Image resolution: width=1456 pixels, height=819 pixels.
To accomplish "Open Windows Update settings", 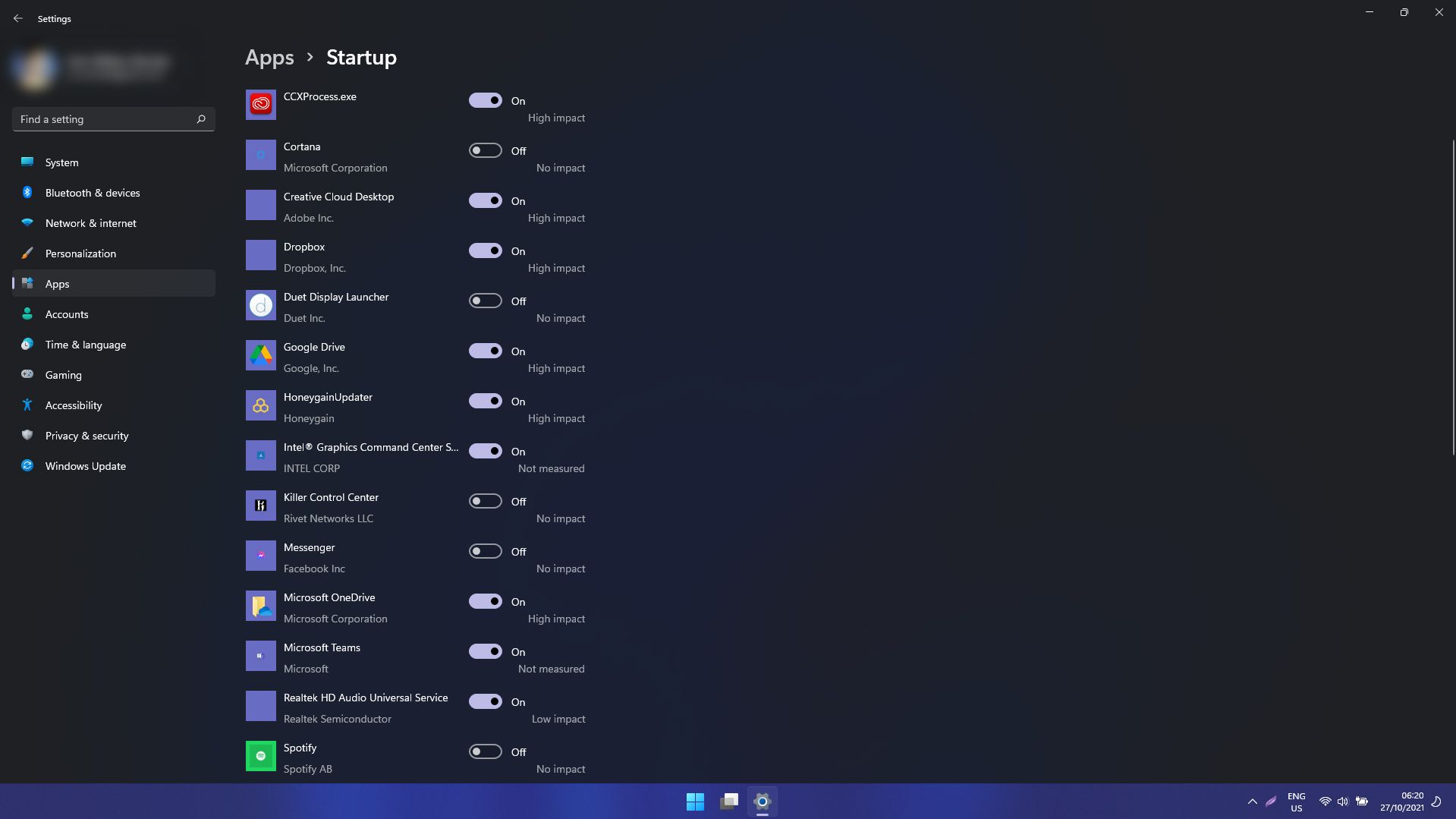I will [x=114, y=466].
